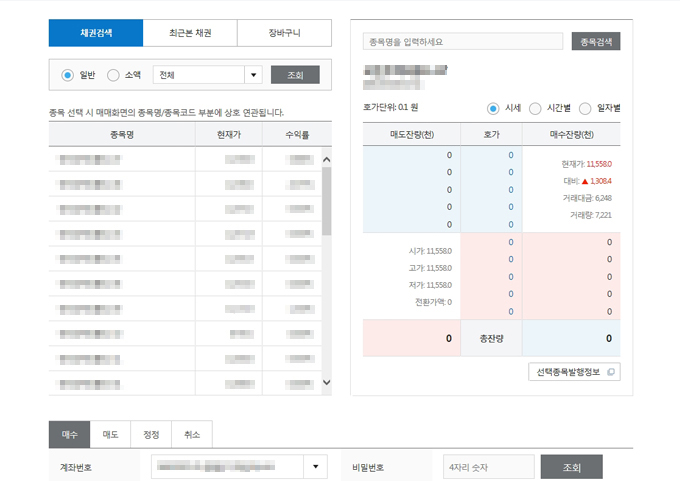
Task: Select the 소액 radio button
Action: coord(113,75)
